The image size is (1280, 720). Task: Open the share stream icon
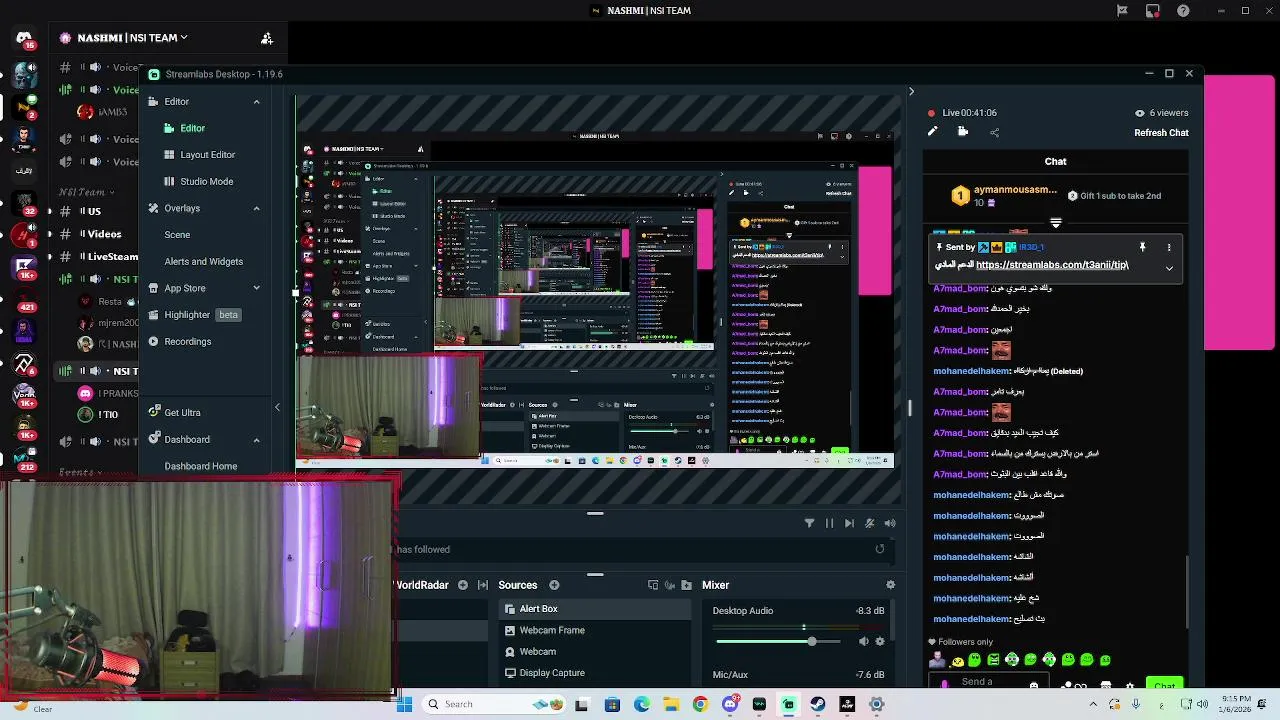[994, 132]
